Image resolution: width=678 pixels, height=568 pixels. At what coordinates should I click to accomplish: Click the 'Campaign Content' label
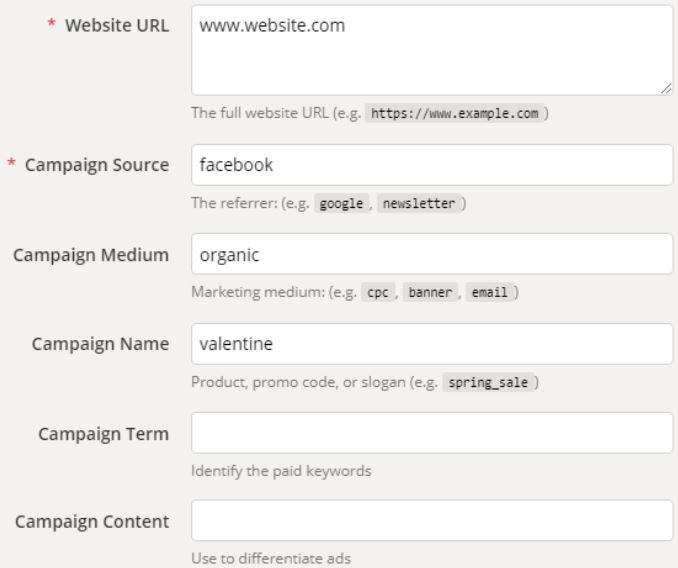92,522
